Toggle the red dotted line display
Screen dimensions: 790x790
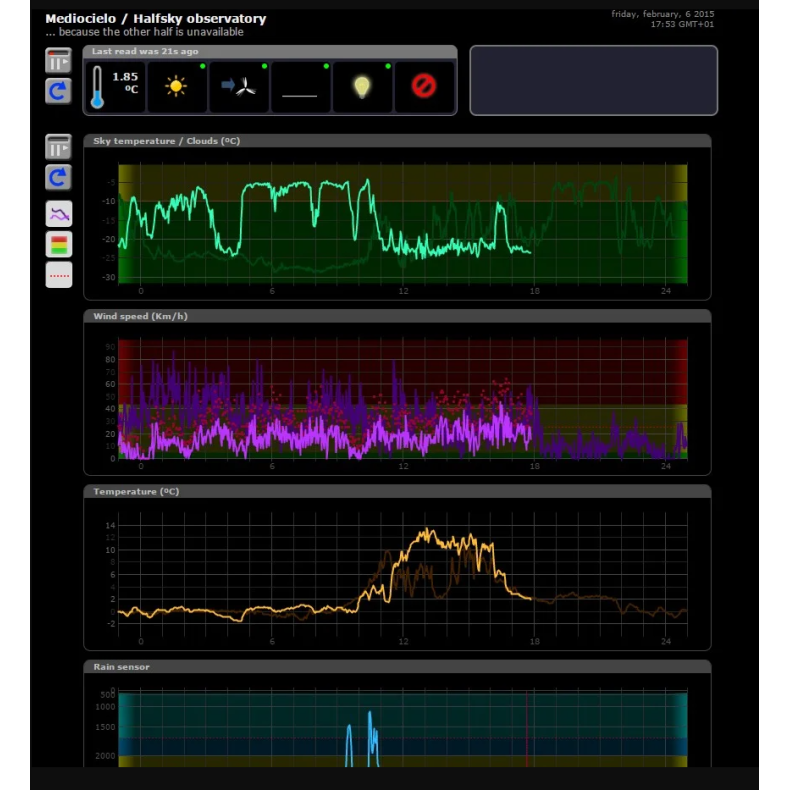pyautogui.click(x=59, y=275)
